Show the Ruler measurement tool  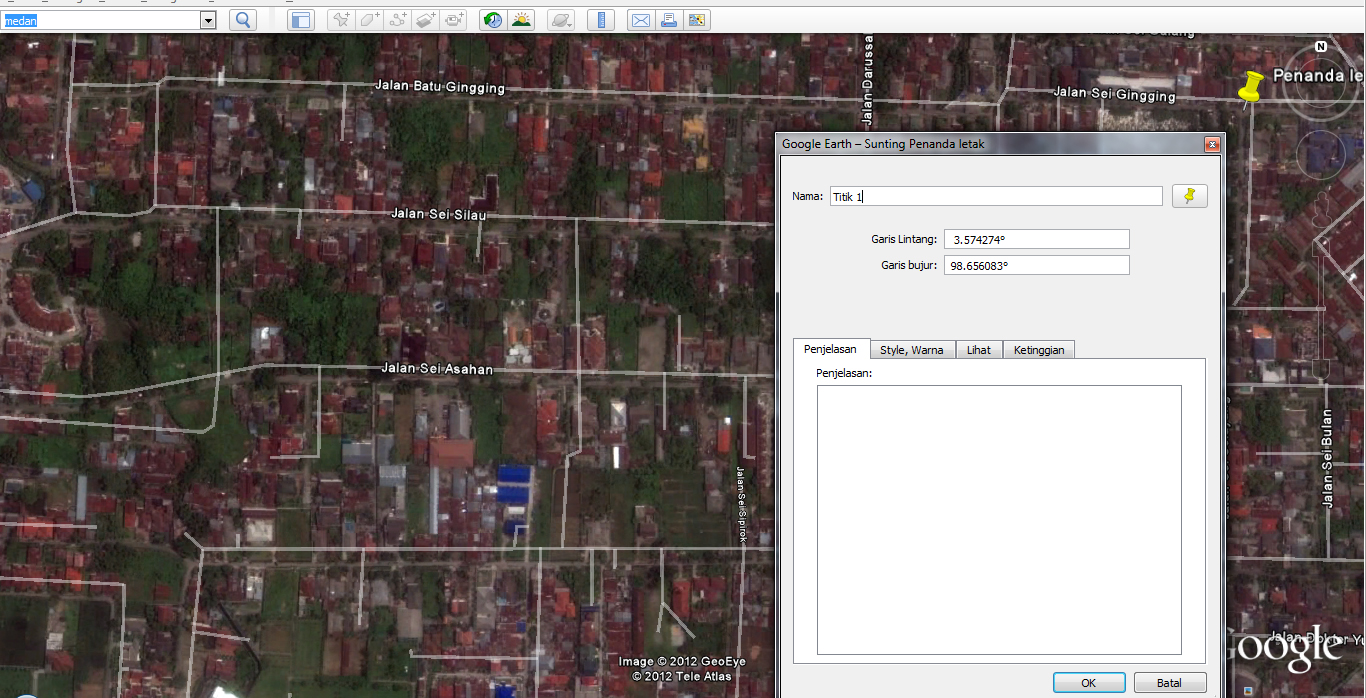point(601,20)
